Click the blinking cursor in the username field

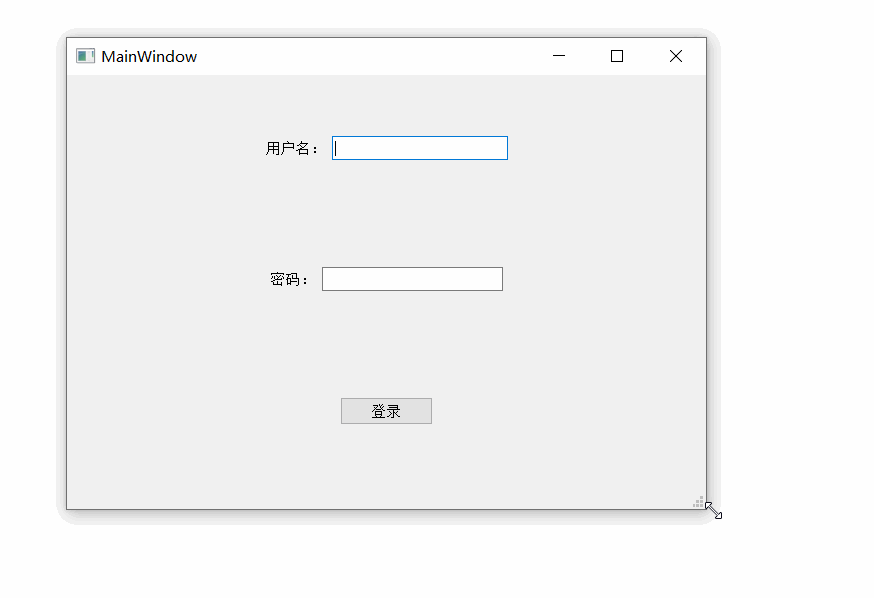(x=336, y=147)
